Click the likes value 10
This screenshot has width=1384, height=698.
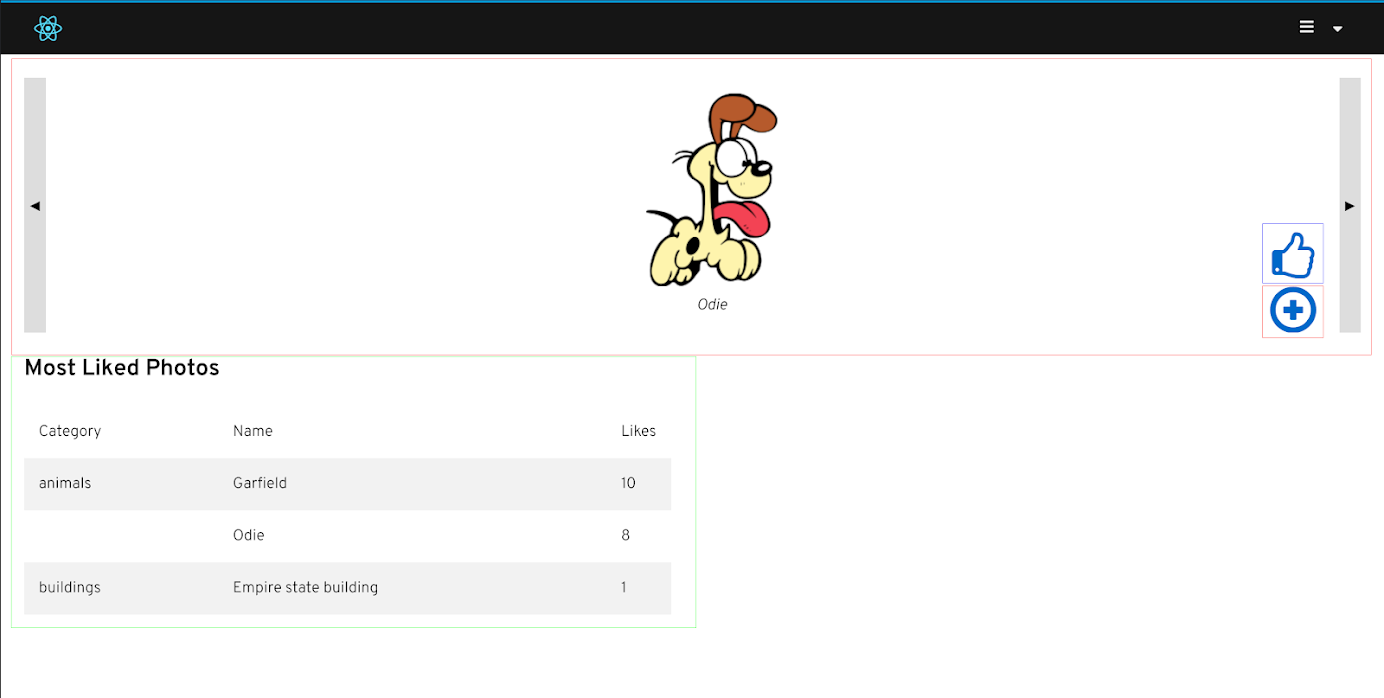point(628,483)
